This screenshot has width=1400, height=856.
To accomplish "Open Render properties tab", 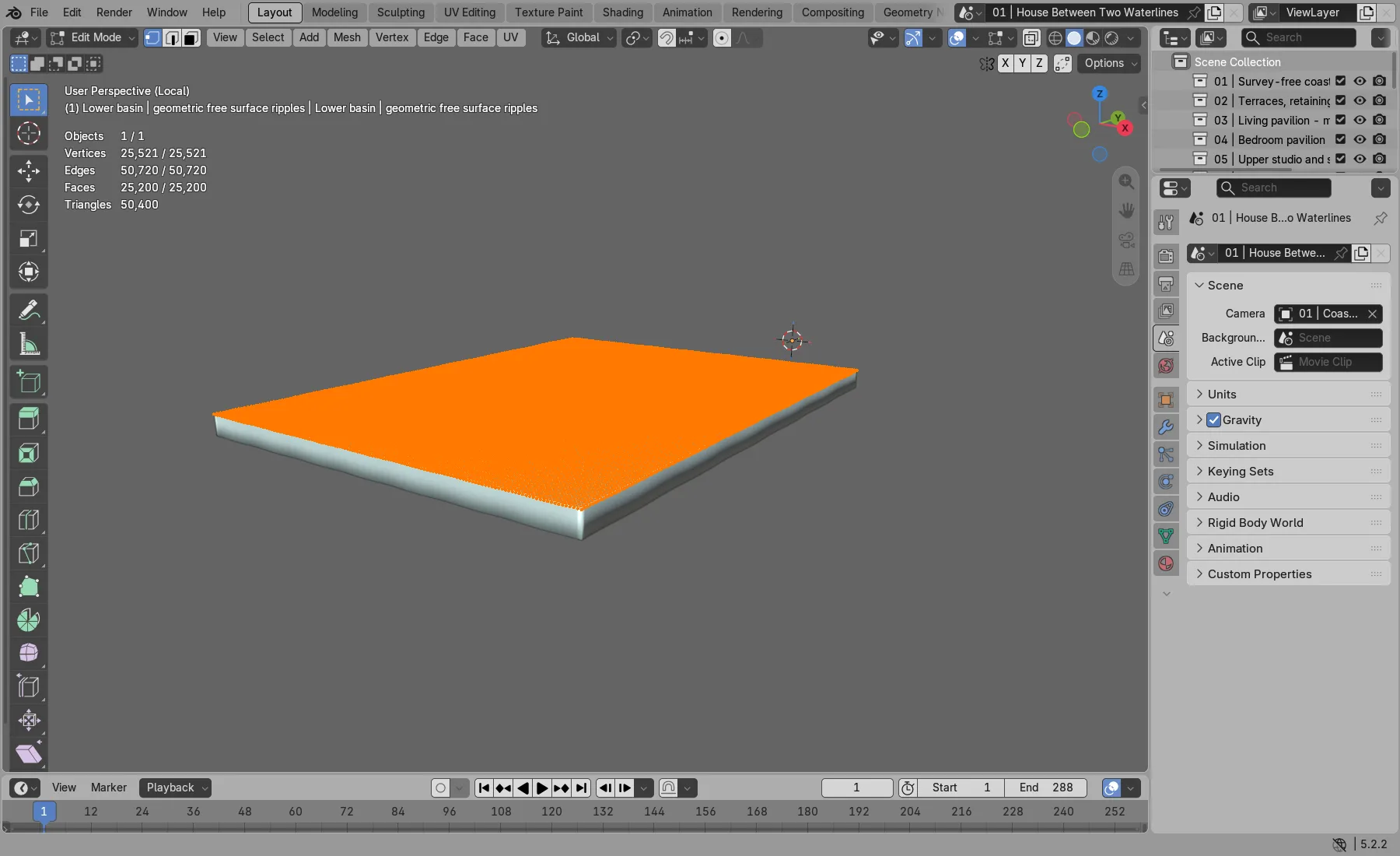I will click(1166, 256).
